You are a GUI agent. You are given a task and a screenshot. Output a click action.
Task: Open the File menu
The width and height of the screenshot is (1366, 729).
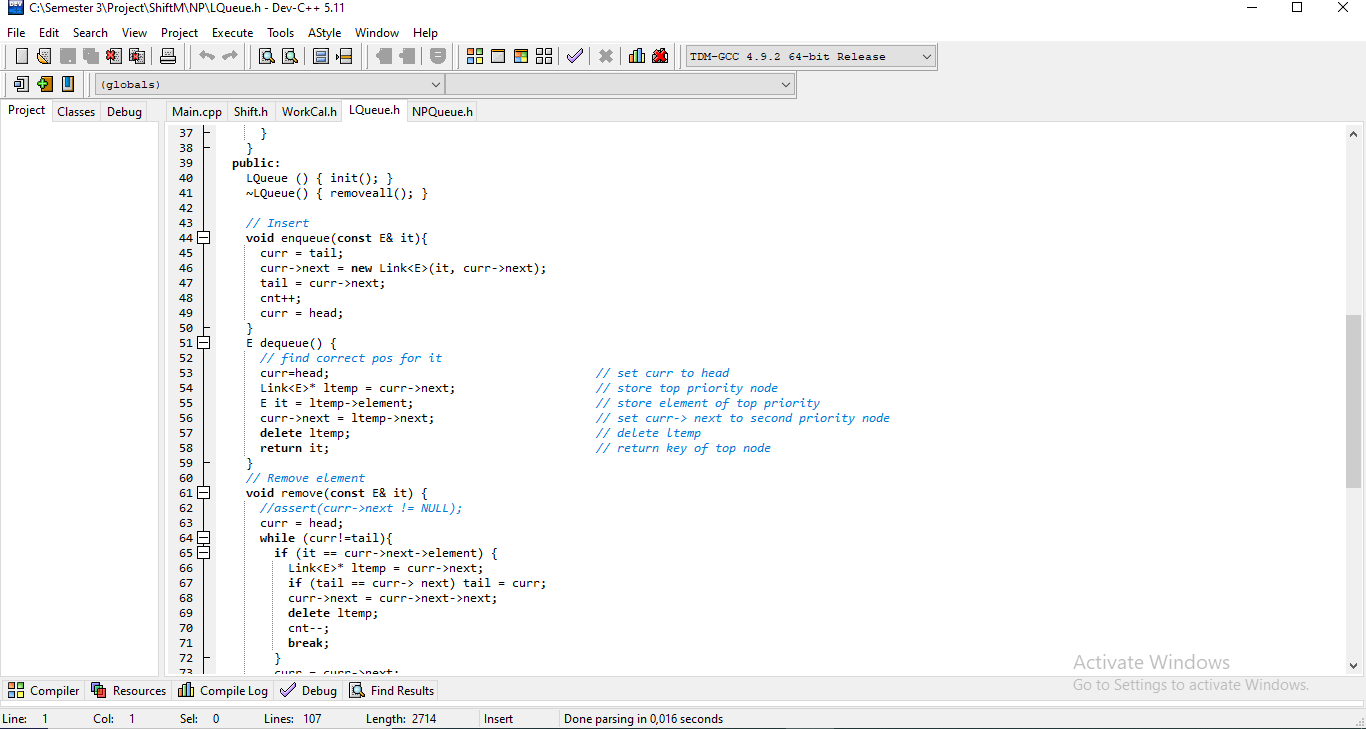16,33
